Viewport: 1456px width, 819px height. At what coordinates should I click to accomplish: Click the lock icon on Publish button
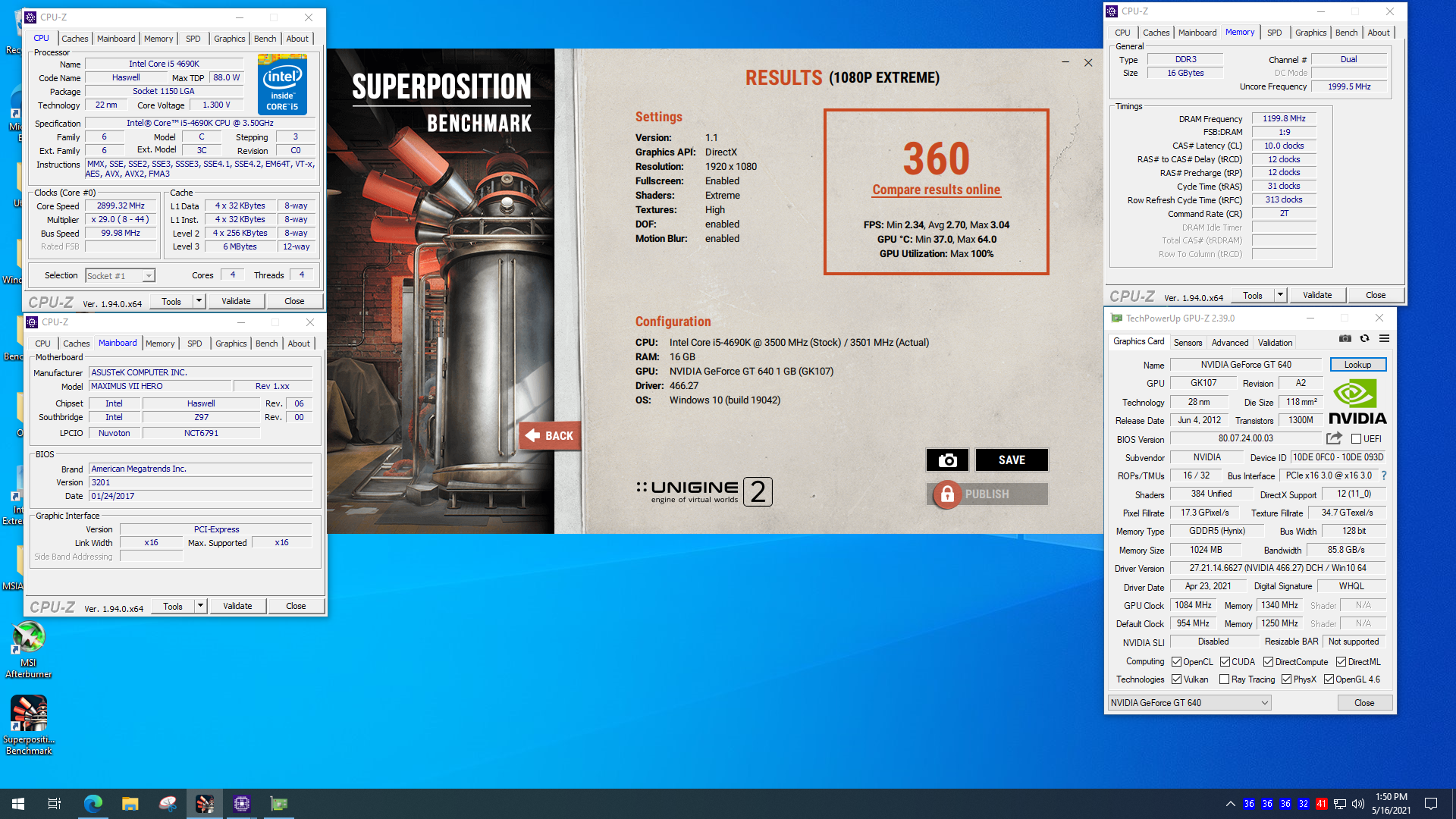(947, 494)
